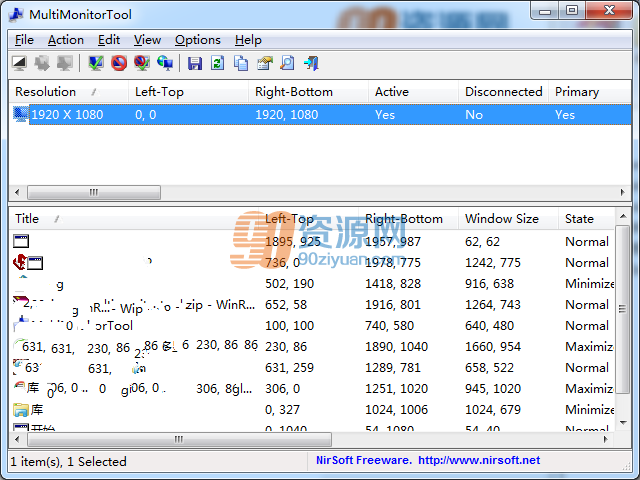The height and width of the screenshot is (480, 640).
Task: Click the 1660, 954 Window Size cell
Action: [x=493, y=347]
